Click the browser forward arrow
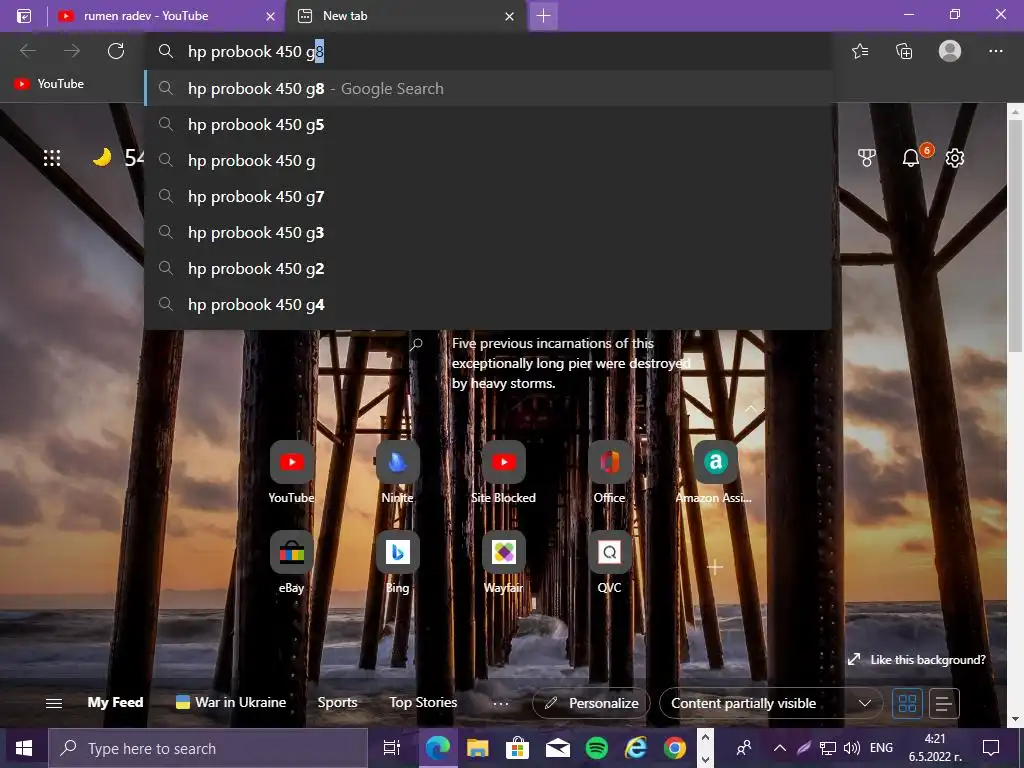1024x768 pixels. click(x=72, y=51)
